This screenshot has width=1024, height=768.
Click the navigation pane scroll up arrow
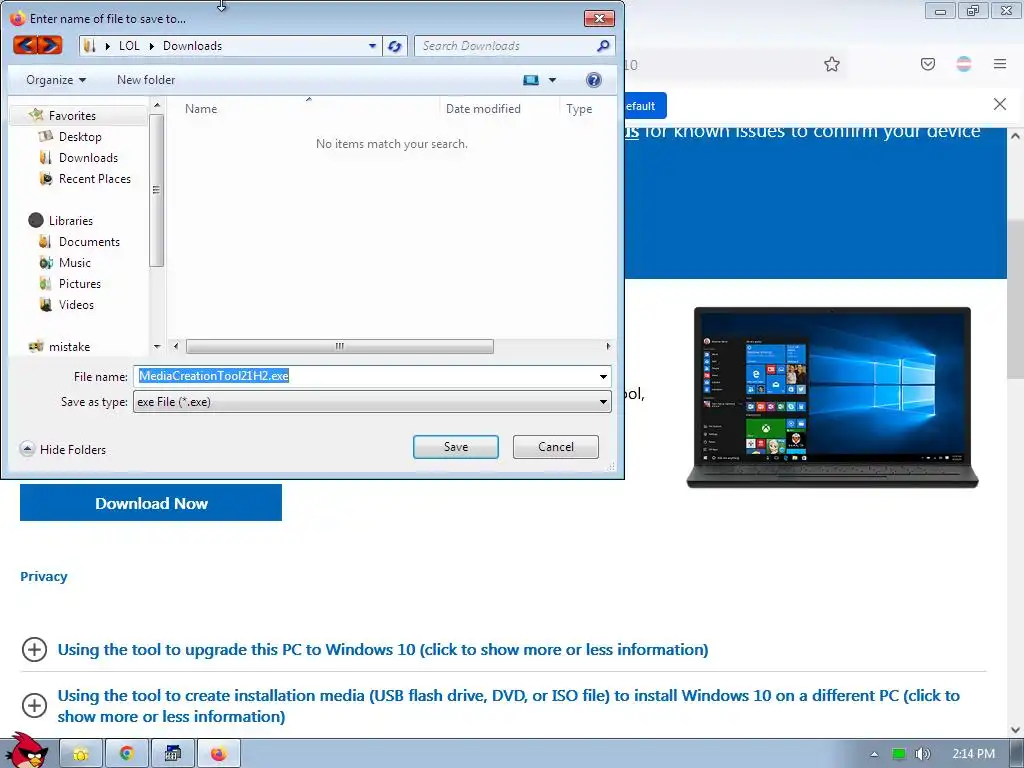tap(157, 104)
